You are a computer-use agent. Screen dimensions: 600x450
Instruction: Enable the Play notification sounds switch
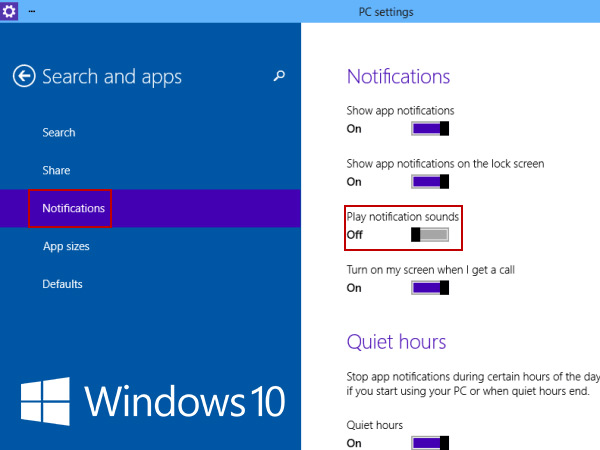click(430, 235)
